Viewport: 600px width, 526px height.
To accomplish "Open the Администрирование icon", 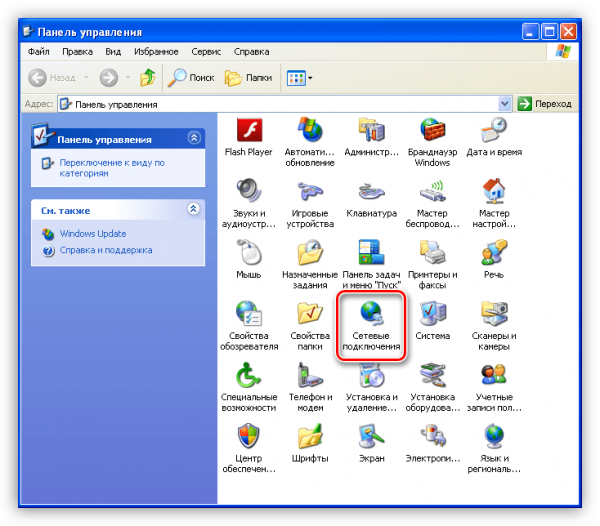I will [x=371, y=131].
